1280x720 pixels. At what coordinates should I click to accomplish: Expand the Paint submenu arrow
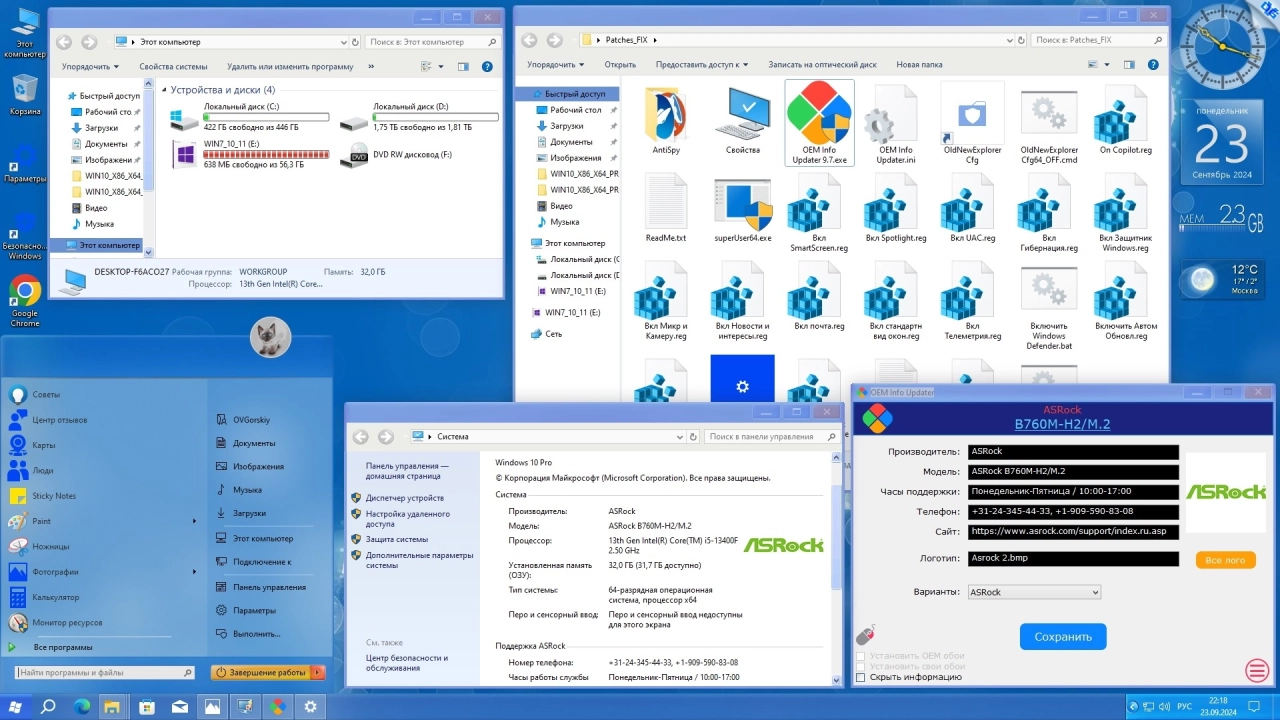pyautogui.click(x=194, y=521)
